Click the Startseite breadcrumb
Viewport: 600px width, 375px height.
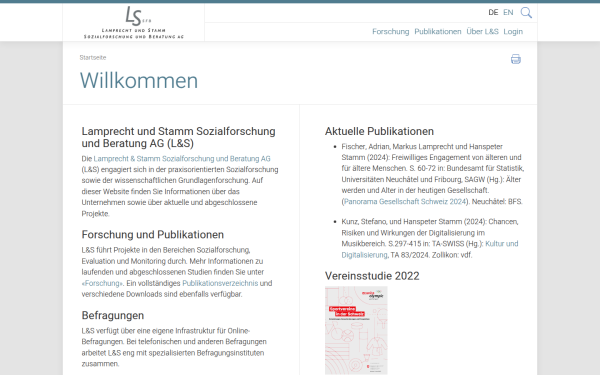(93, 58)
